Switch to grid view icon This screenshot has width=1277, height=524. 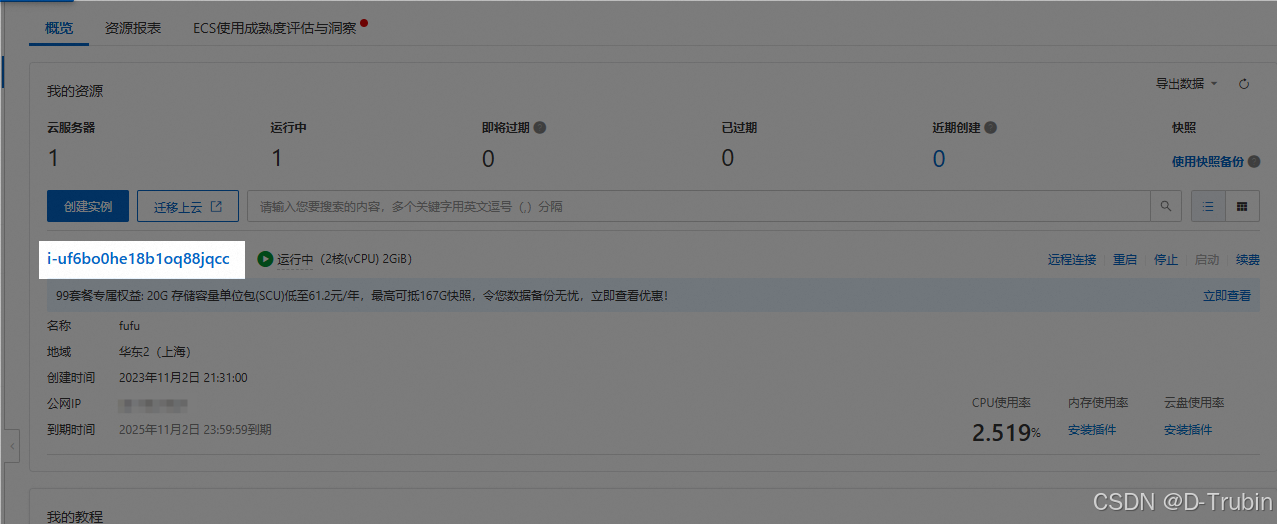1242,206
